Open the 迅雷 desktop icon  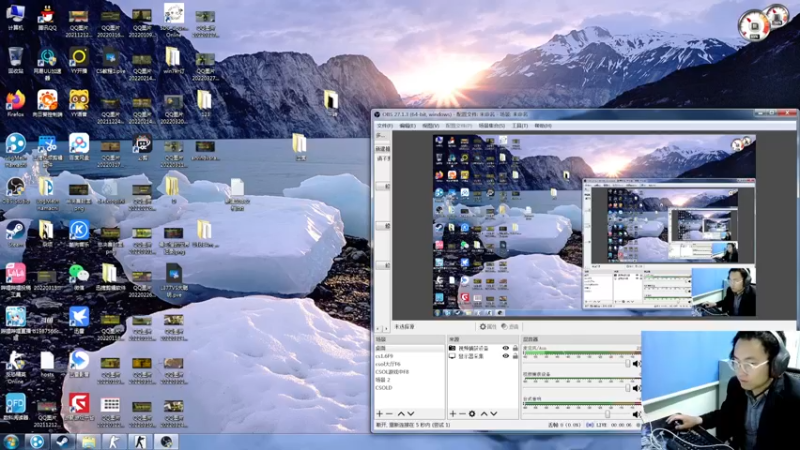coord(79,320)
